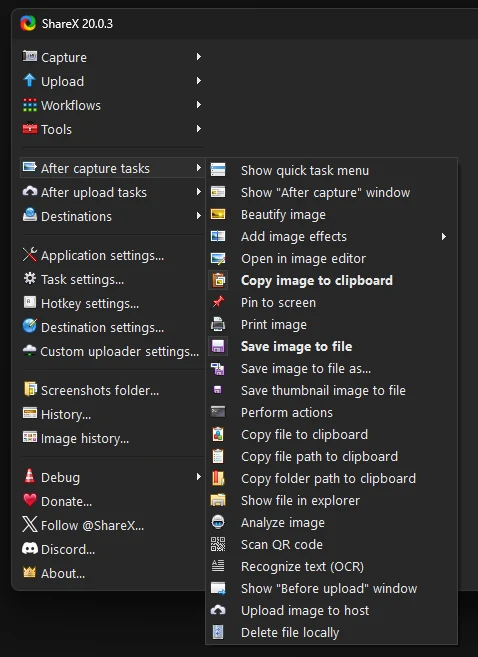Click the Follow @ShareX... label
The height and width of the screenshot is (657, 478).
[x=92, y=525]
